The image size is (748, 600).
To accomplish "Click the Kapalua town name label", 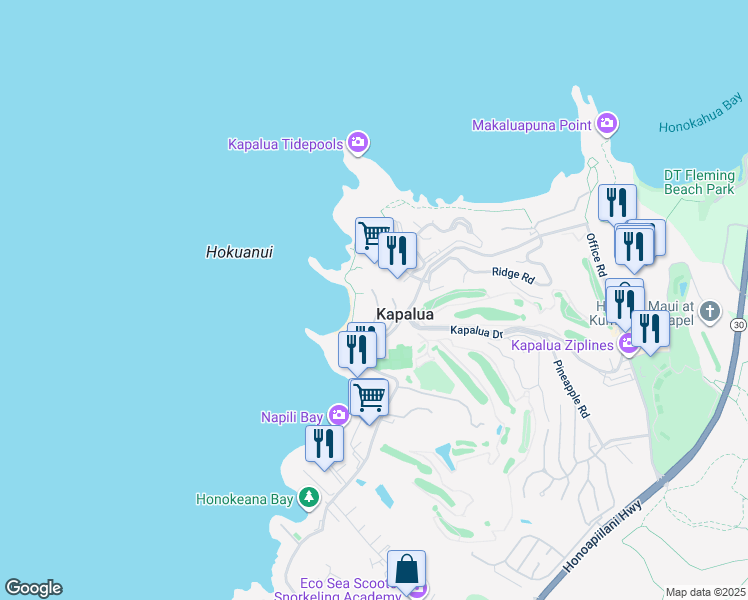I will click(x=405, y=314).
